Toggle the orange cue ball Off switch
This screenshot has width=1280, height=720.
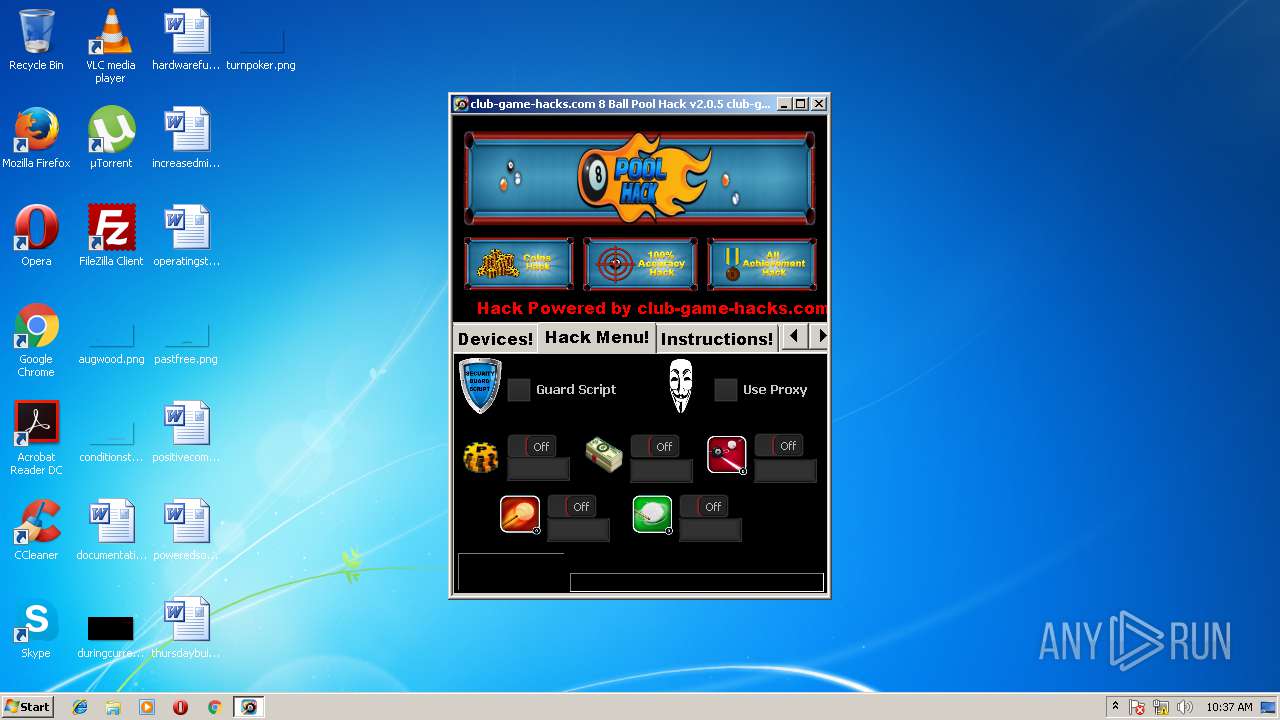coord(572,506)
